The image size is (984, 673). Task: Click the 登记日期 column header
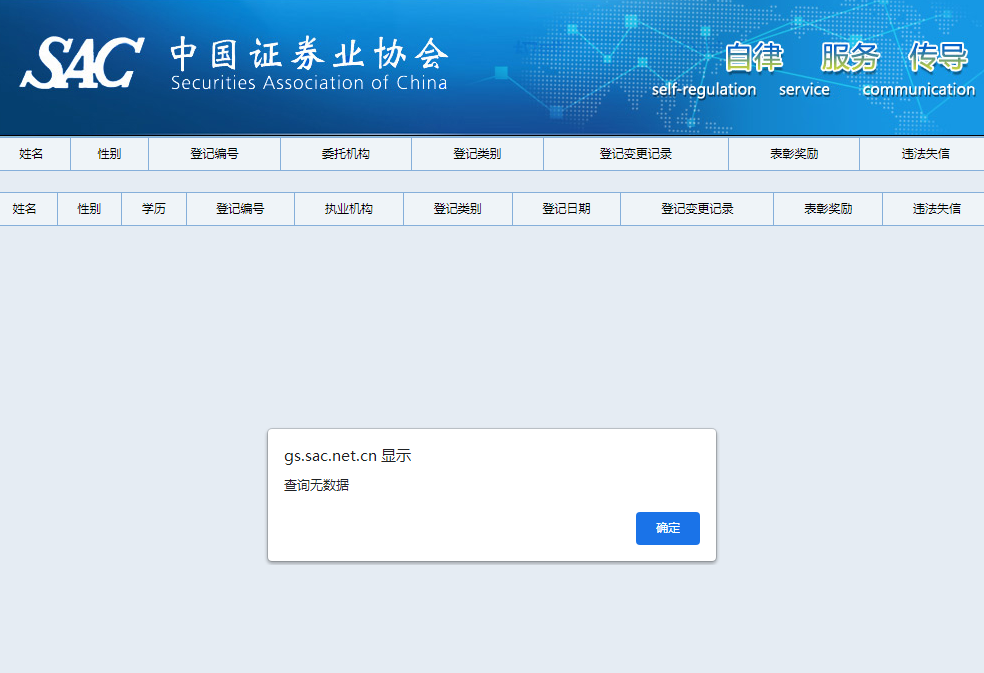click(566, 209)
